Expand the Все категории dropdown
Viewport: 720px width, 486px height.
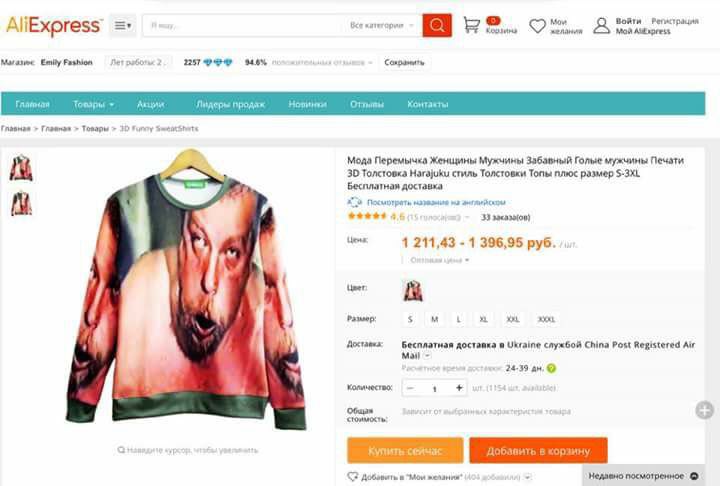(x=382, y=25)
